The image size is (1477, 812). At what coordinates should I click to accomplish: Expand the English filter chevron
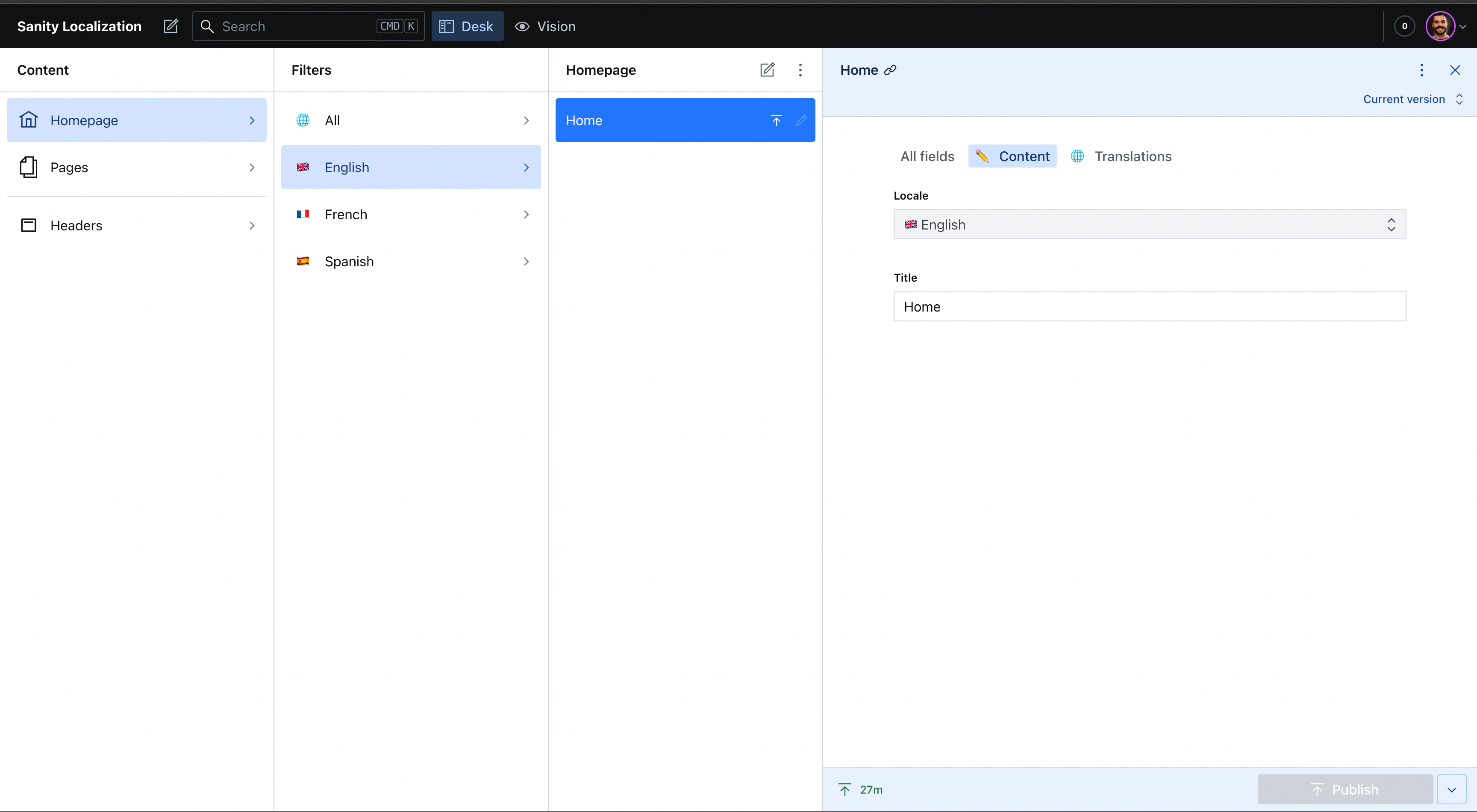pos(527,168)
